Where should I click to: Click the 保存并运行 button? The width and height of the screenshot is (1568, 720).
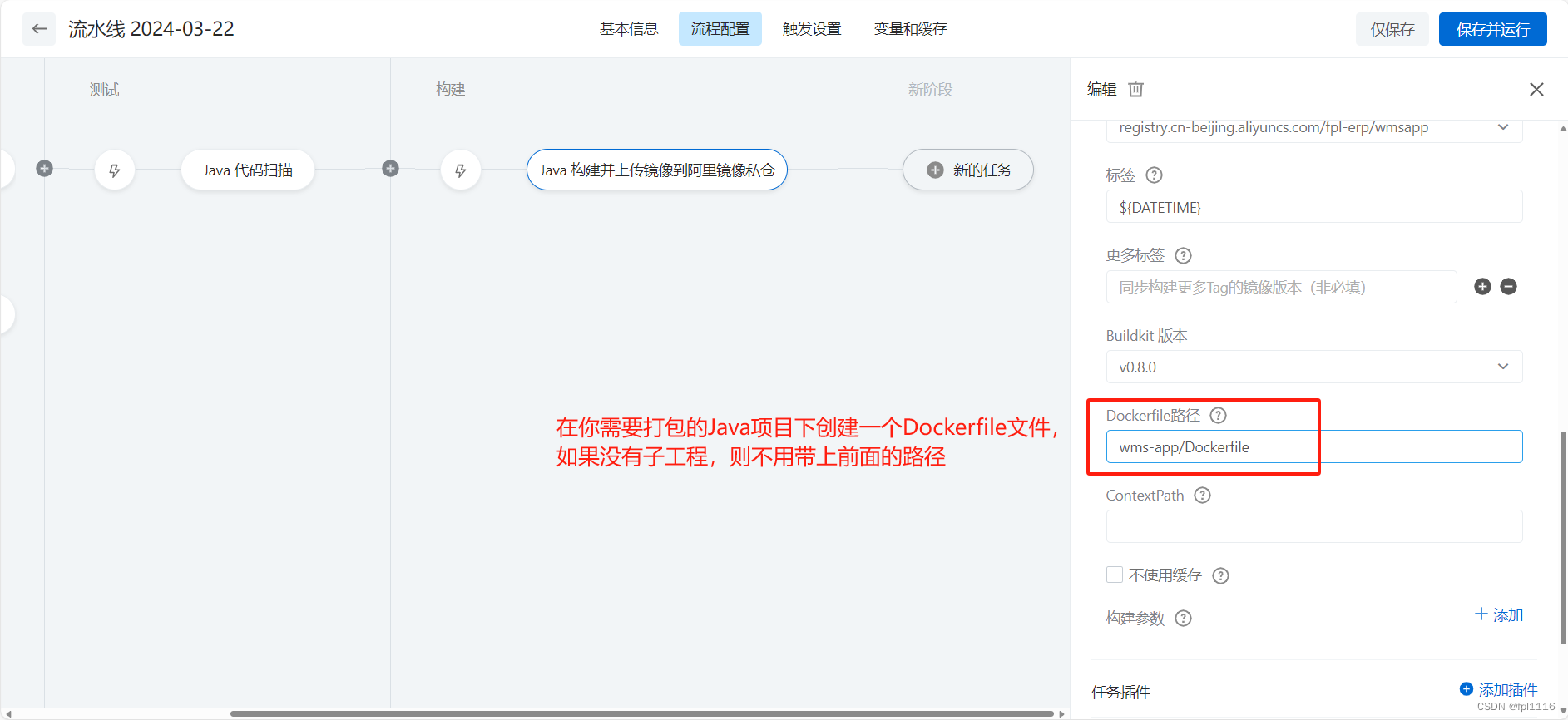[1493, 29]
